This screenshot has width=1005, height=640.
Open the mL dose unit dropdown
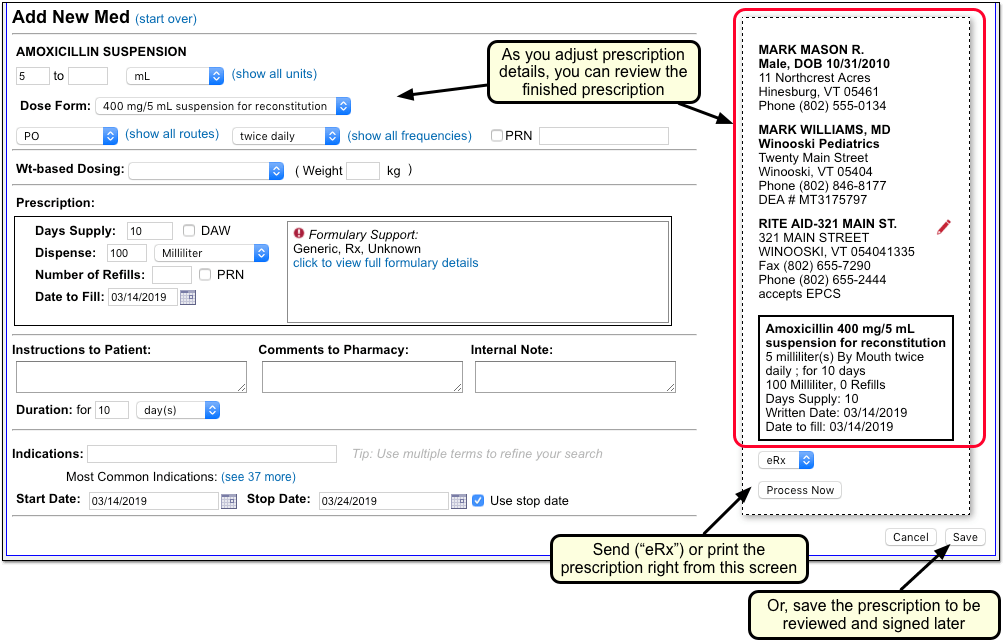coord(175,76)
